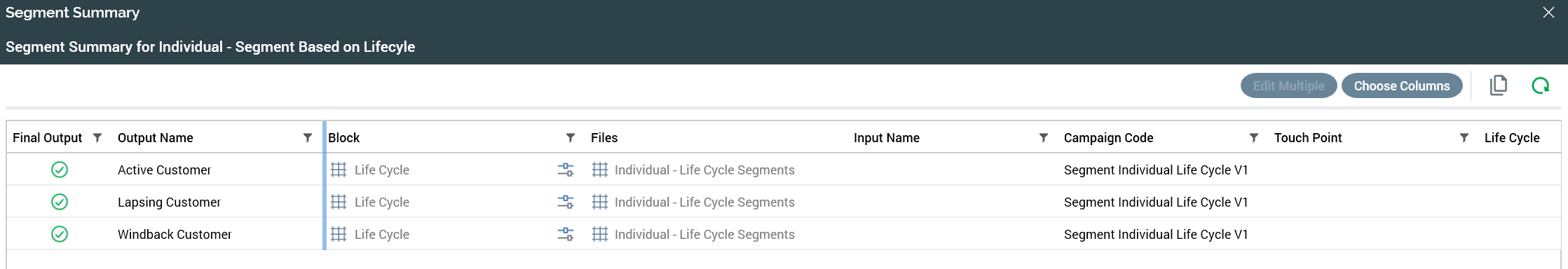Click files grid icon in Lapsing Customer row

(x=600, y=202)
